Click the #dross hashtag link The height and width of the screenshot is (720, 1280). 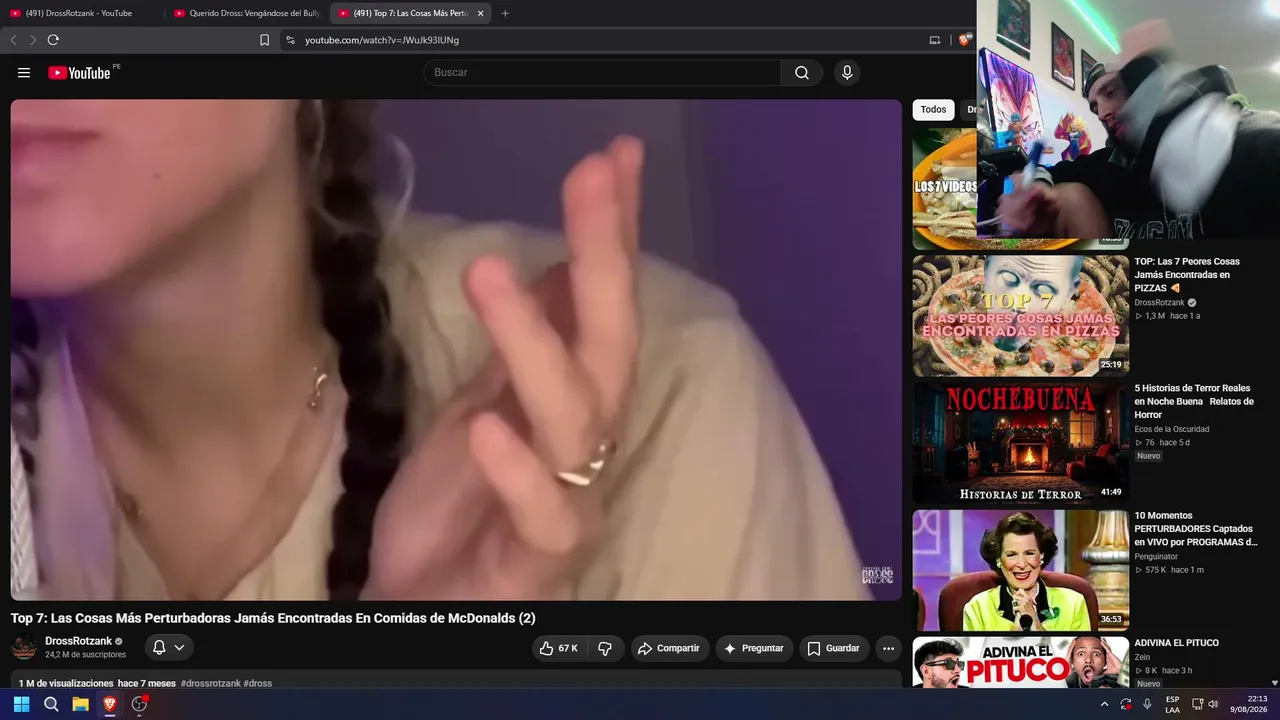coord(258,683)
